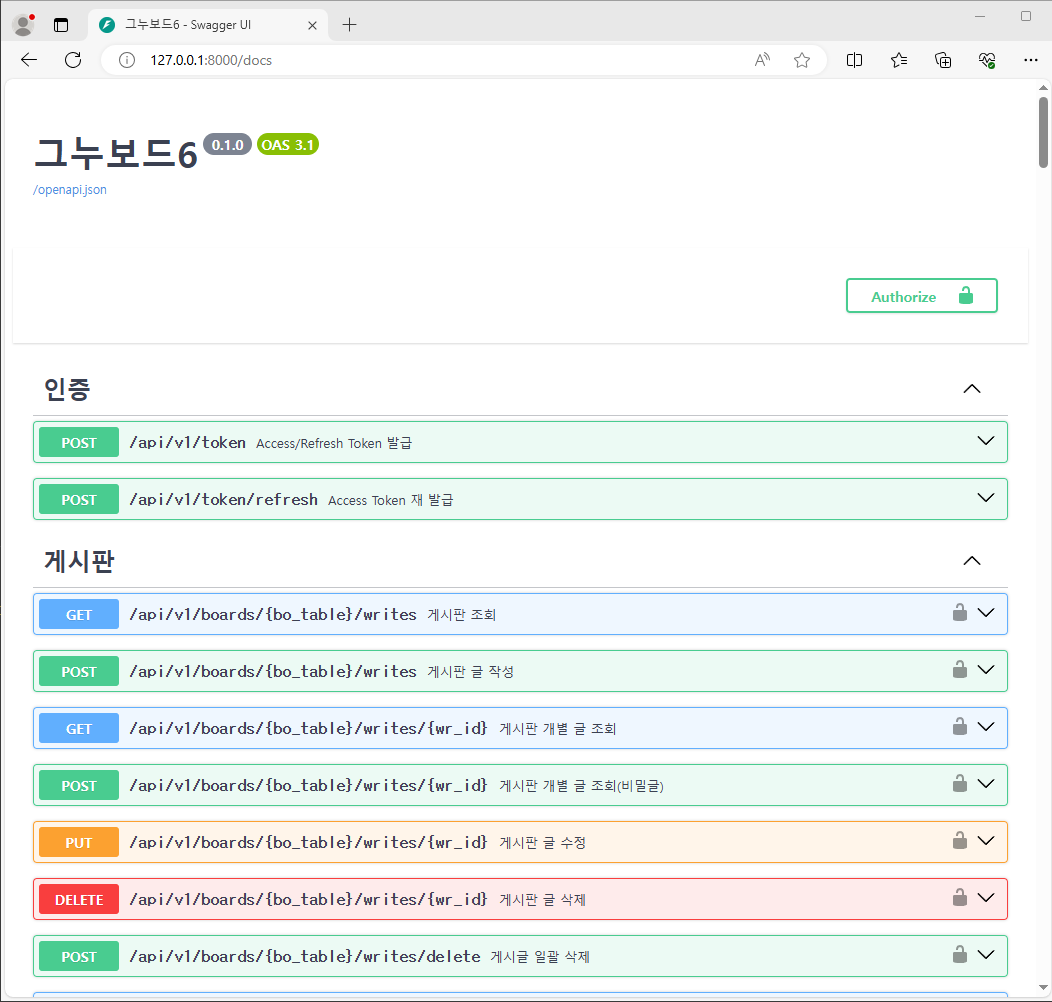Click lock icon on PUT 게시판 글 수정 row

(x=959, y=841)
